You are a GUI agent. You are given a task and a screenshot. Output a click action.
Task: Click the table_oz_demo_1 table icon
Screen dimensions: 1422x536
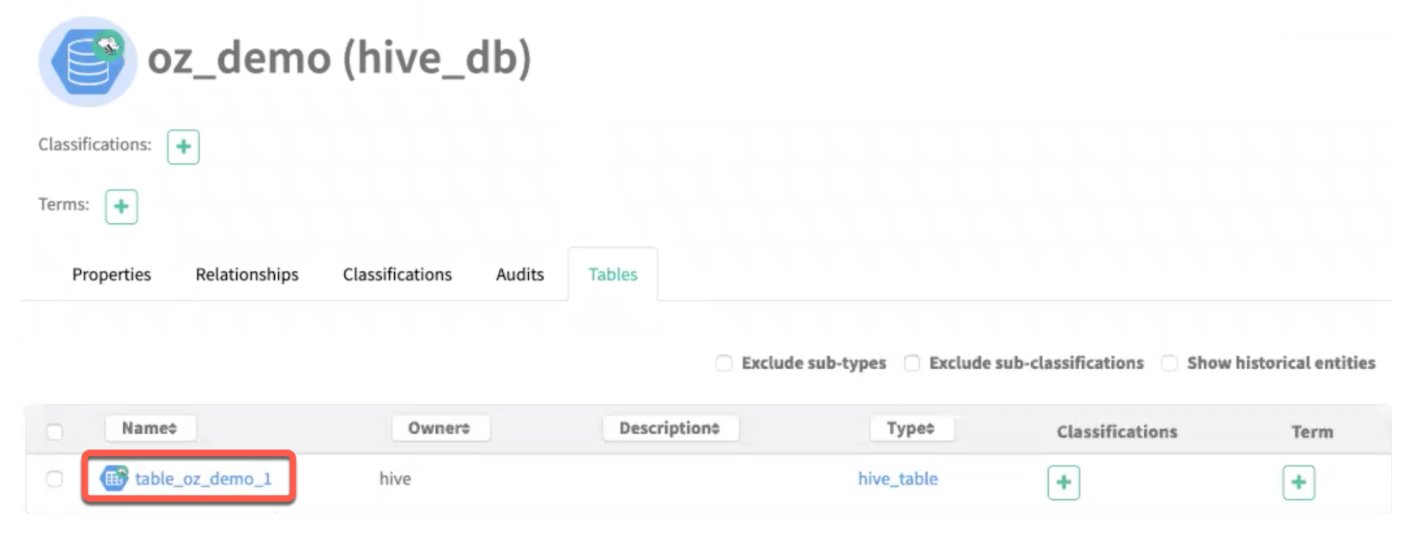pos(115,479)
